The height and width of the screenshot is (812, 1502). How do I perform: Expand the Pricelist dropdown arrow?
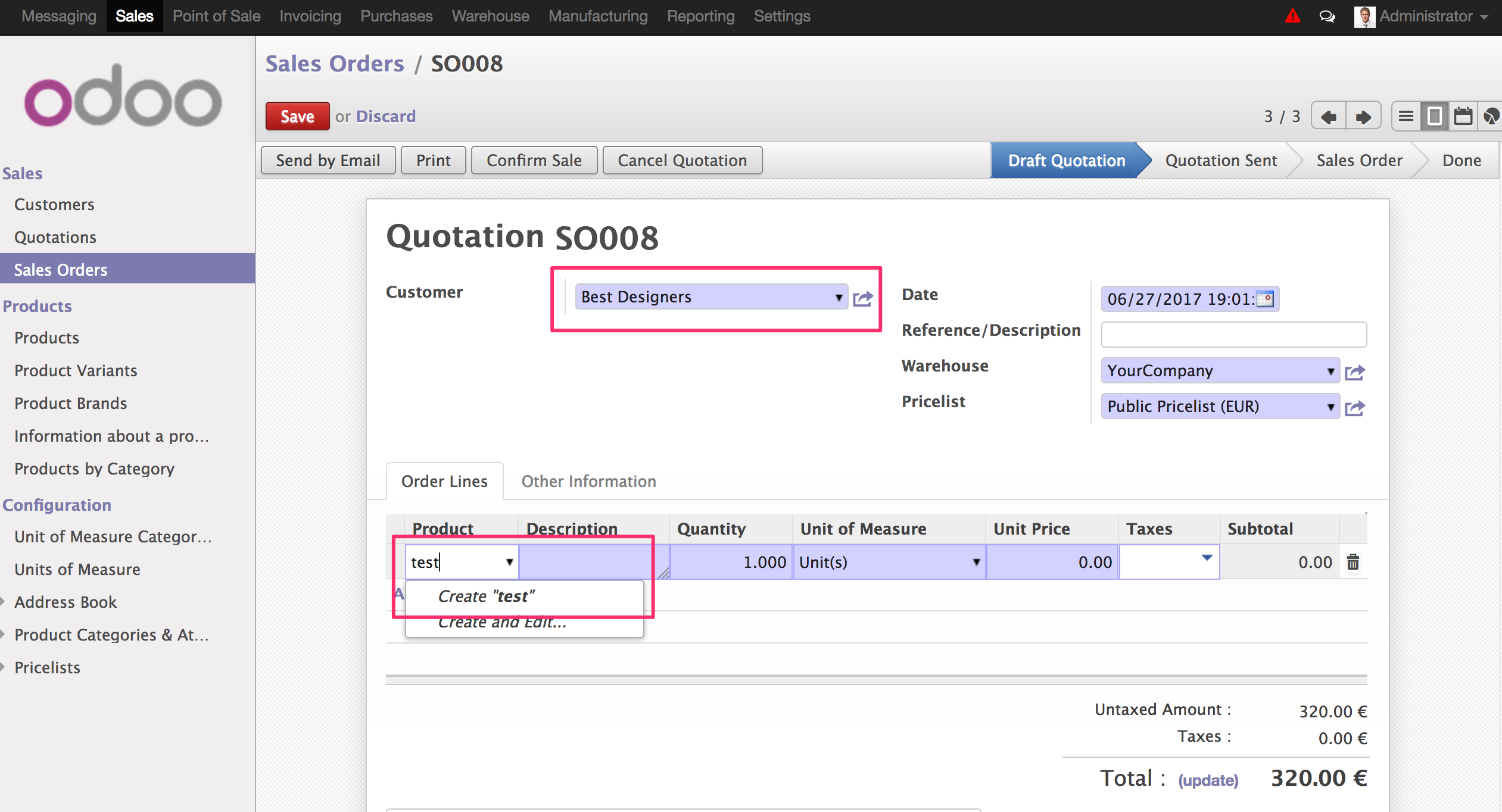[1330, 407]
